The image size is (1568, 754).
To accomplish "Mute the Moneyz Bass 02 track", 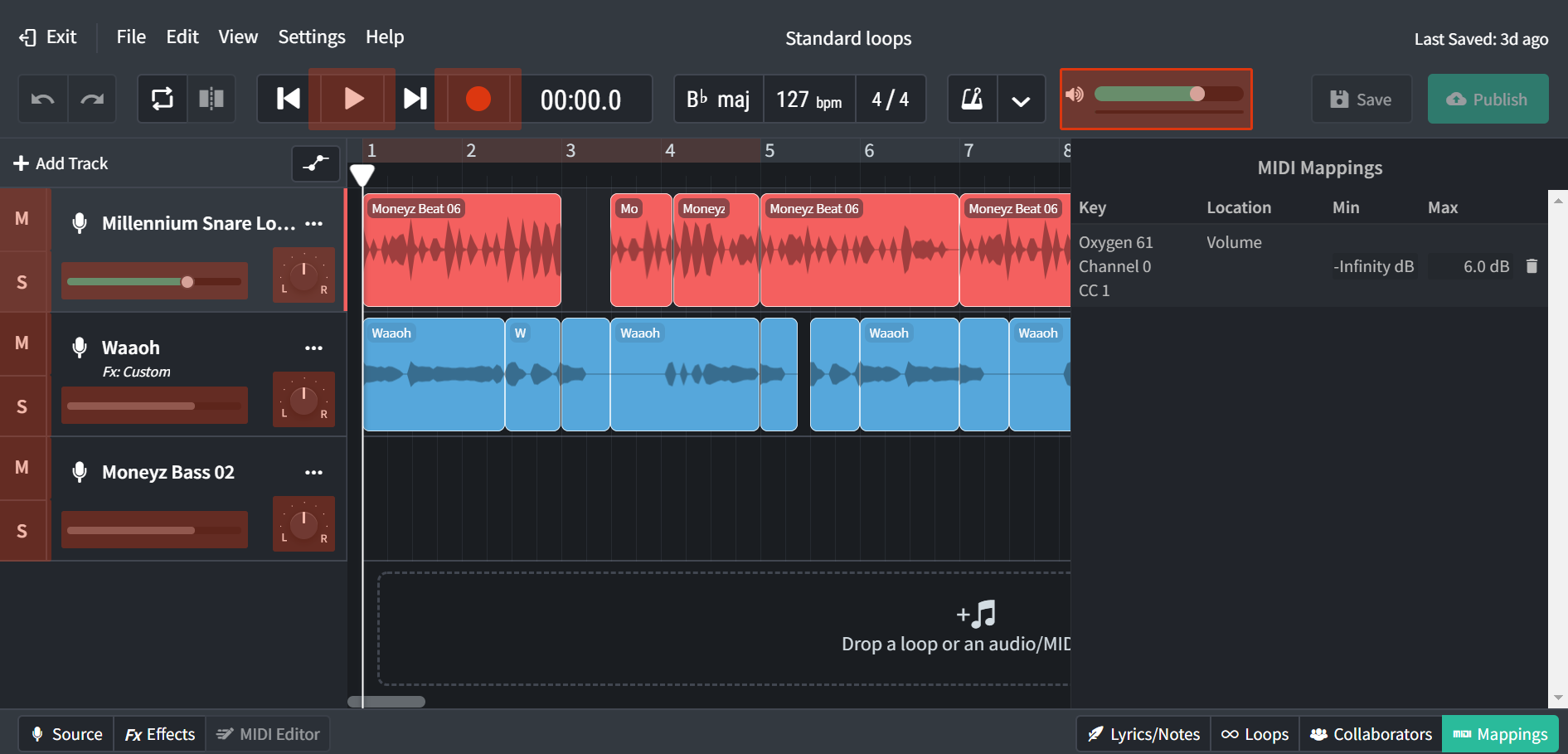I will pos(22,468).
